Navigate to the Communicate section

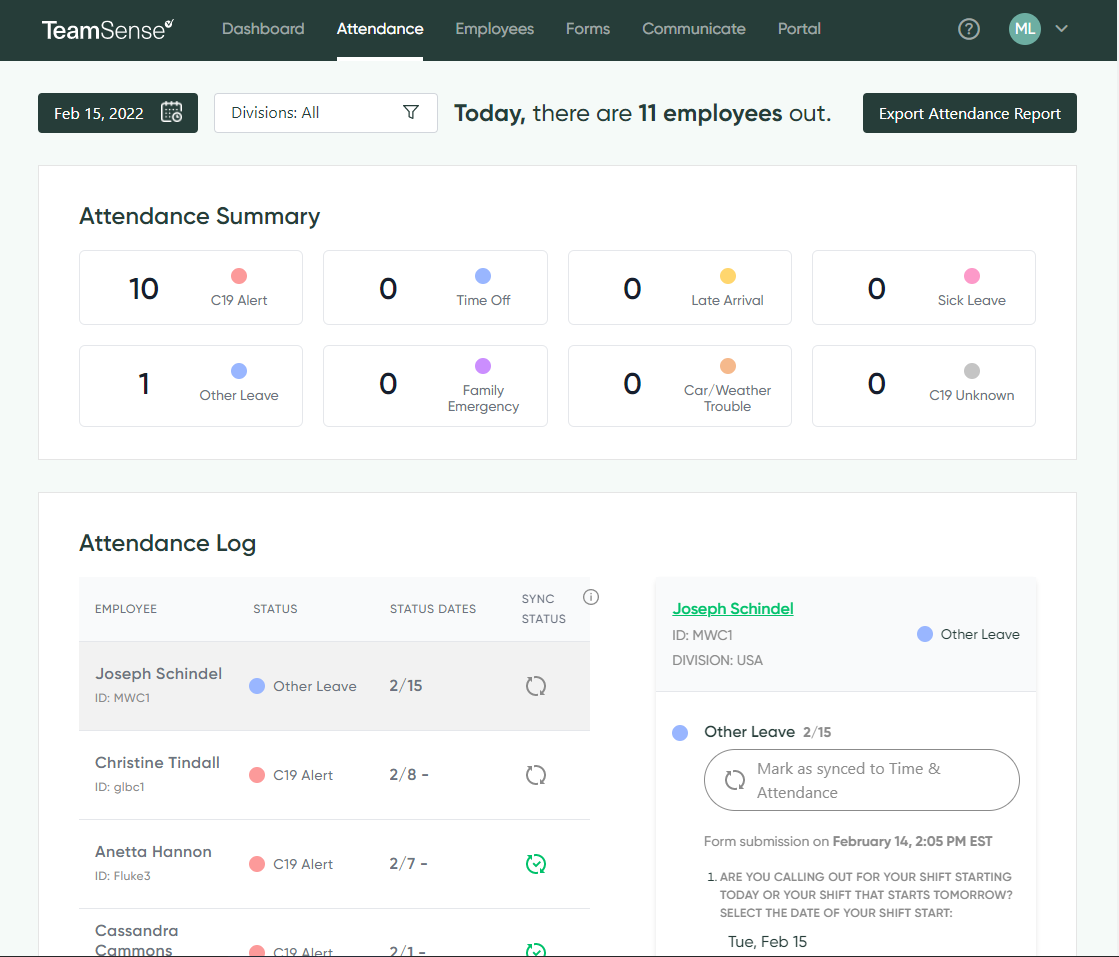[x=693, y=29]
